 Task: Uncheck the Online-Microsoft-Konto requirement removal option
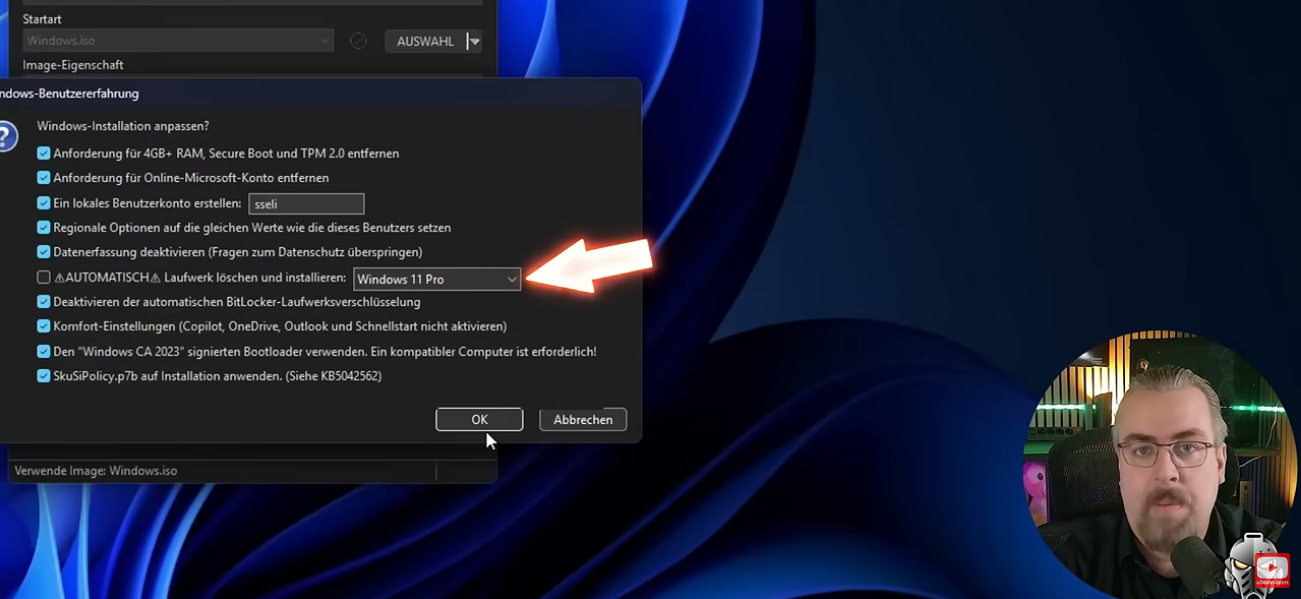pyautogui.click(x=43, y=178)
